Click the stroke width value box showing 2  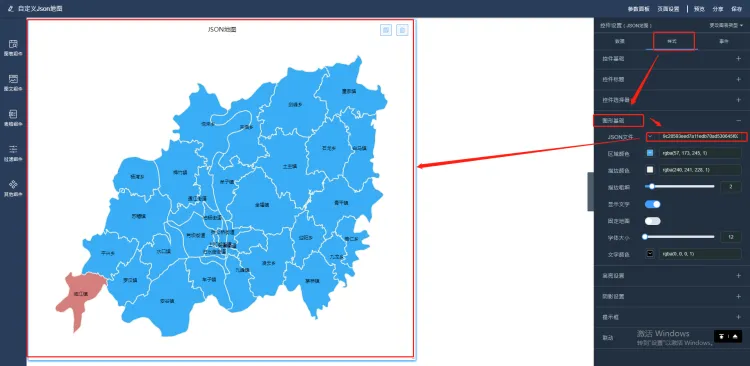(731, 186)
